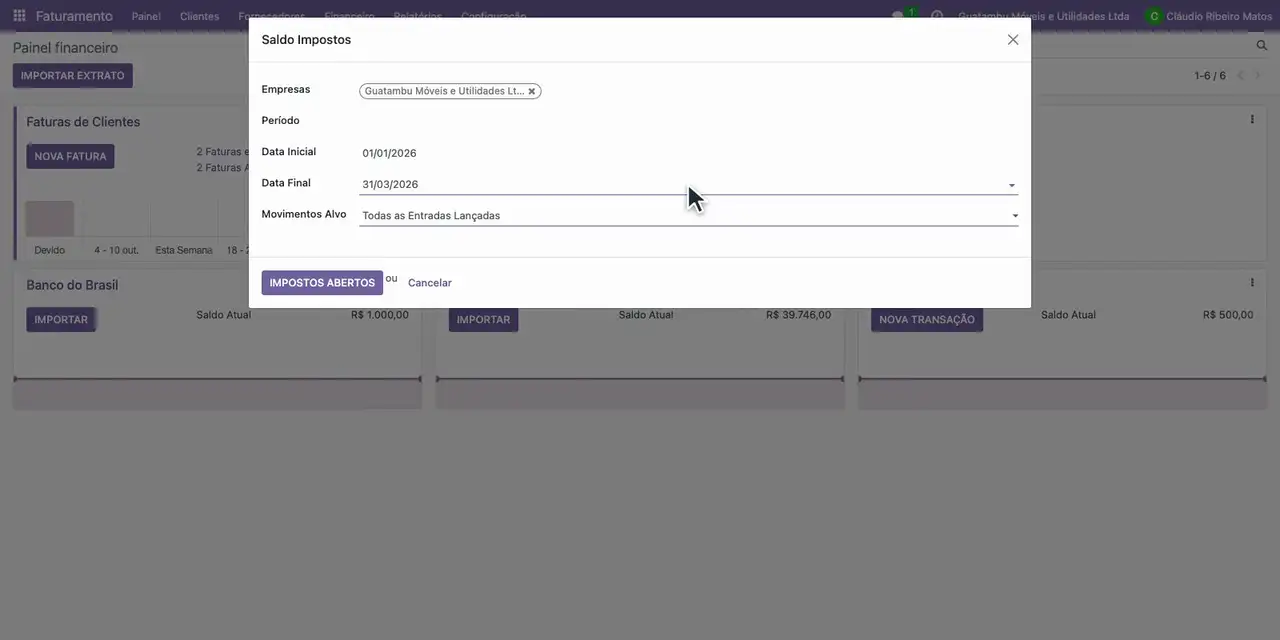The width and height of the screenshot is (1280, 640).
Task: Click the Nova Transação button
Action: (x=927, y=320)
